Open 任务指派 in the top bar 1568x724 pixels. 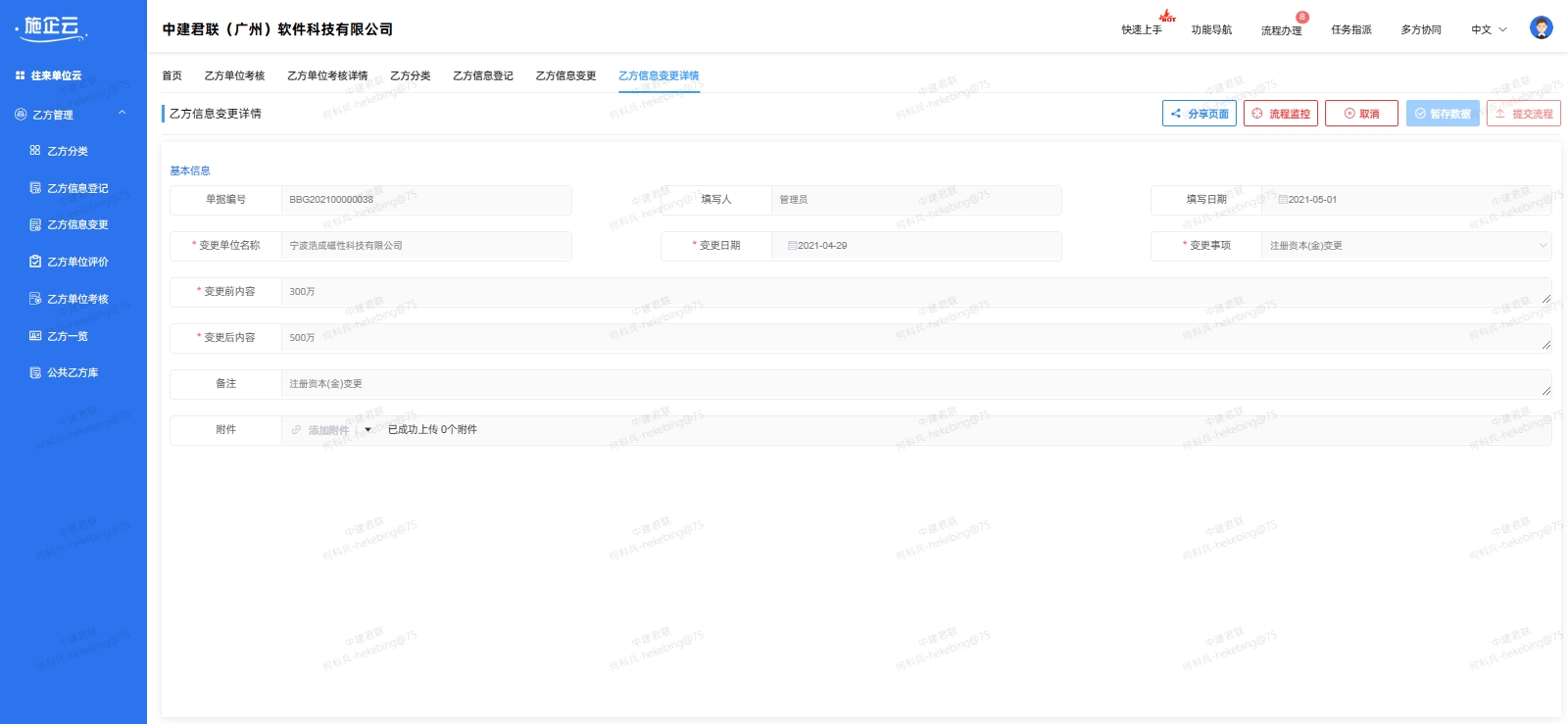click(x=1351, y=30)
